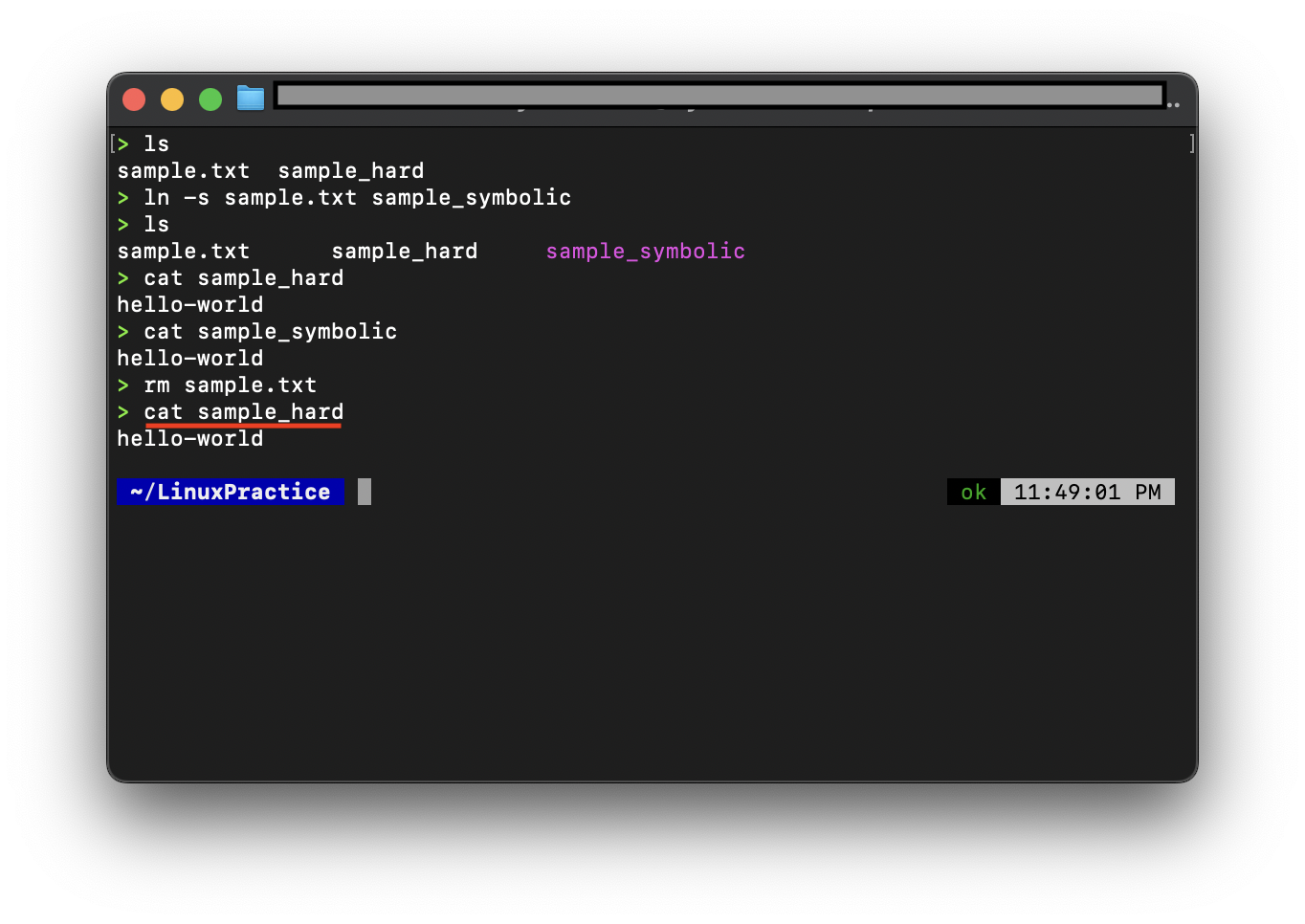Image resolution: width=1305 pixels, height=924 pixels.
Task: Click sample_hard in the second ls output
Action: click(404, 252)
